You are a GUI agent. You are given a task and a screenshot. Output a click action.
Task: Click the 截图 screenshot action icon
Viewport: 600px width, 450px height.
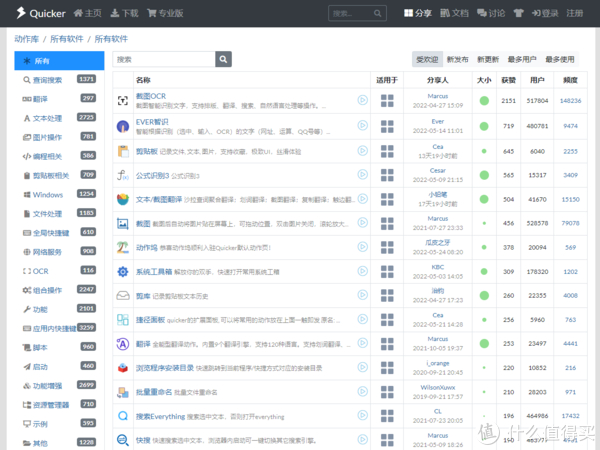coord(122,223)
